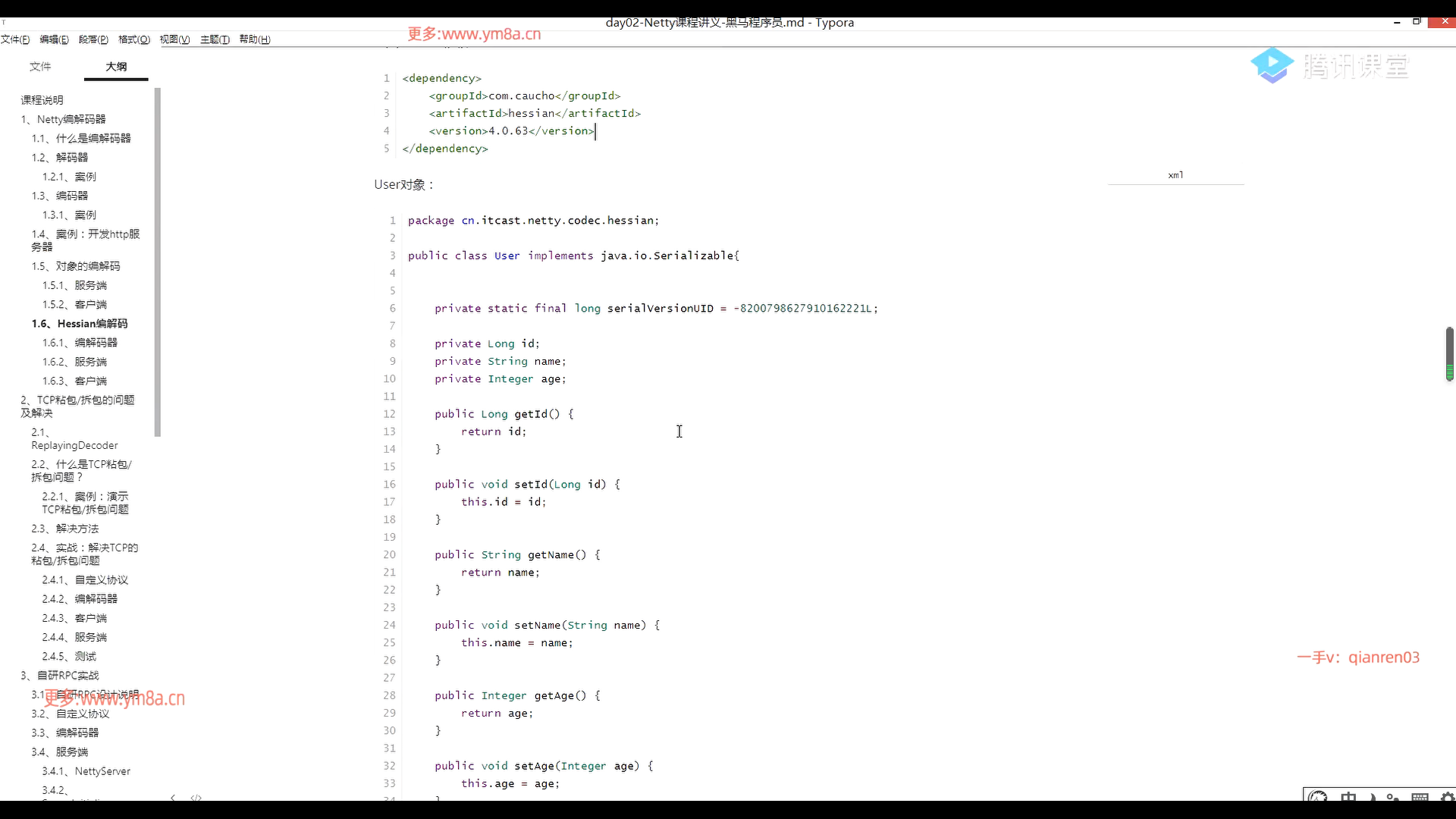Collapse the sidebar with the arrow icon
This screenshot has height=819, width=1456.
pyautogui.click(x=173, y=797)
